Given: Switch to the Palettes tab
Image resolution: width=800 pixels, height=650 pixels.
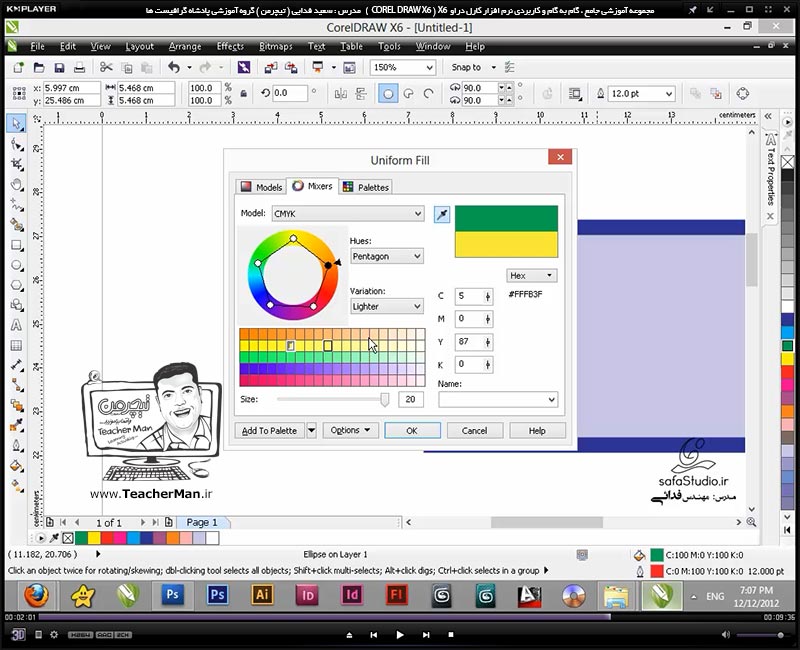Looking at the screenshot, I should (365, 187).
